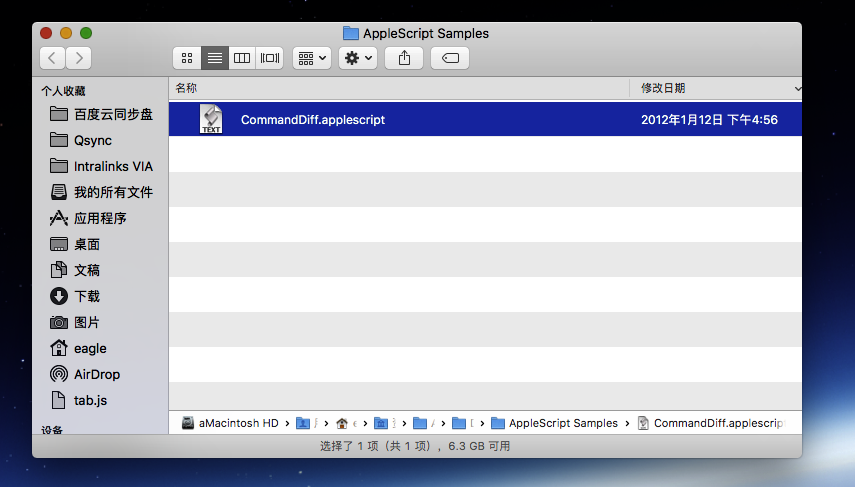This screenshot has width=855, height=487.
Task: Click the 个人收藏 sidebar section header
Action: pos(63,91)
